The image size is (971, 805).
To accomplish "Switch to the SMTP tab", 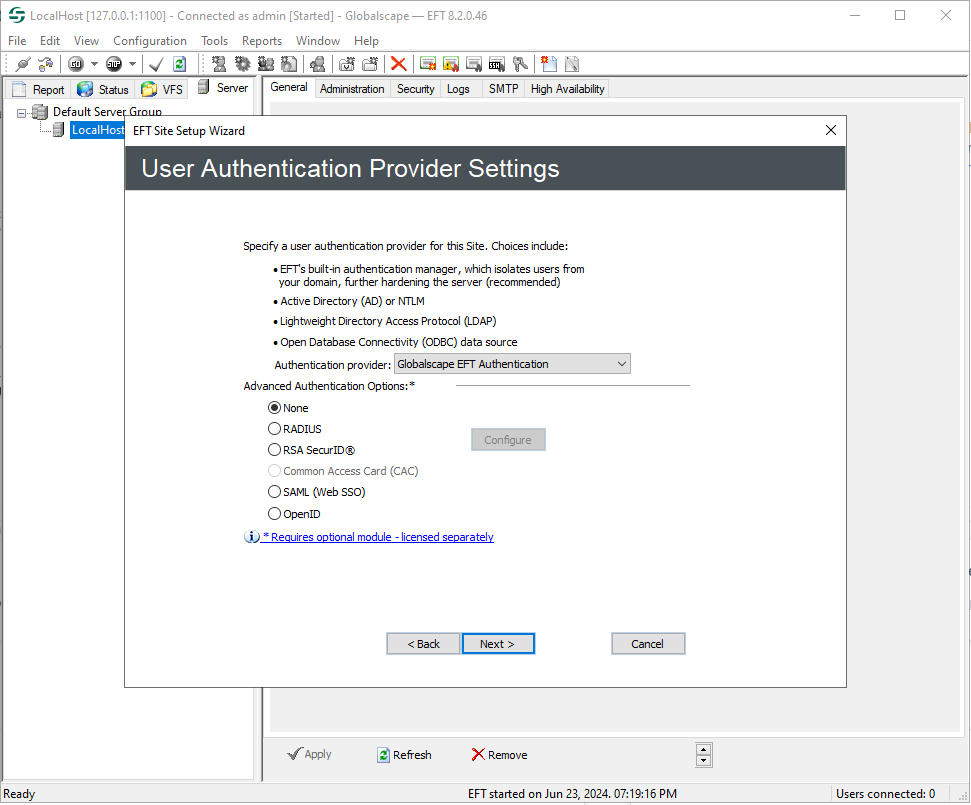I will 503,89.
